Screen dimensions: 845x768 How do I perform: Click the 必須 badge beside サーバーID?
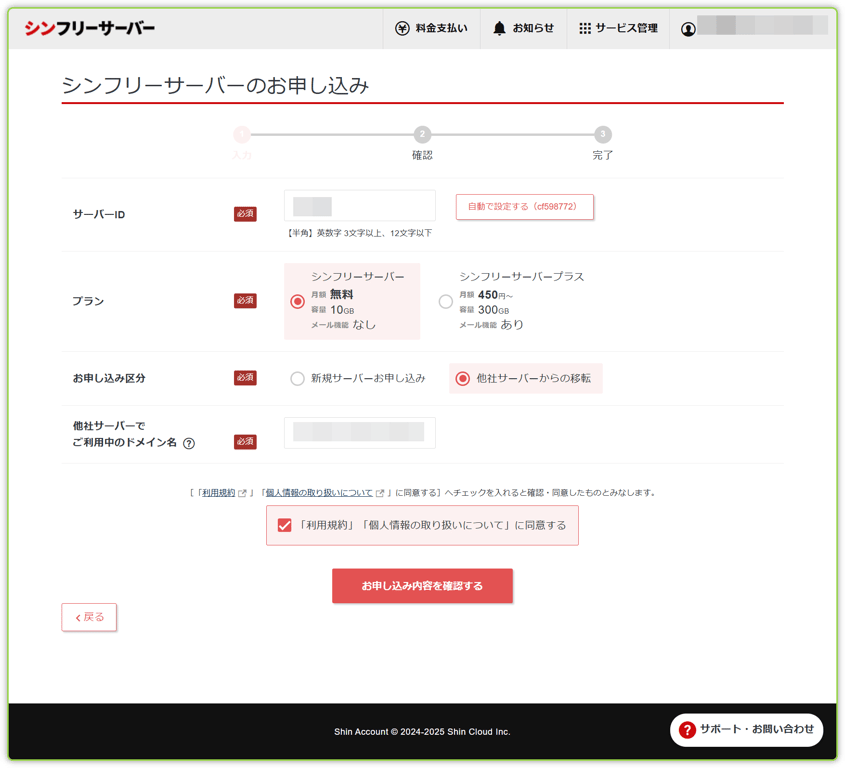click(245, 213)
